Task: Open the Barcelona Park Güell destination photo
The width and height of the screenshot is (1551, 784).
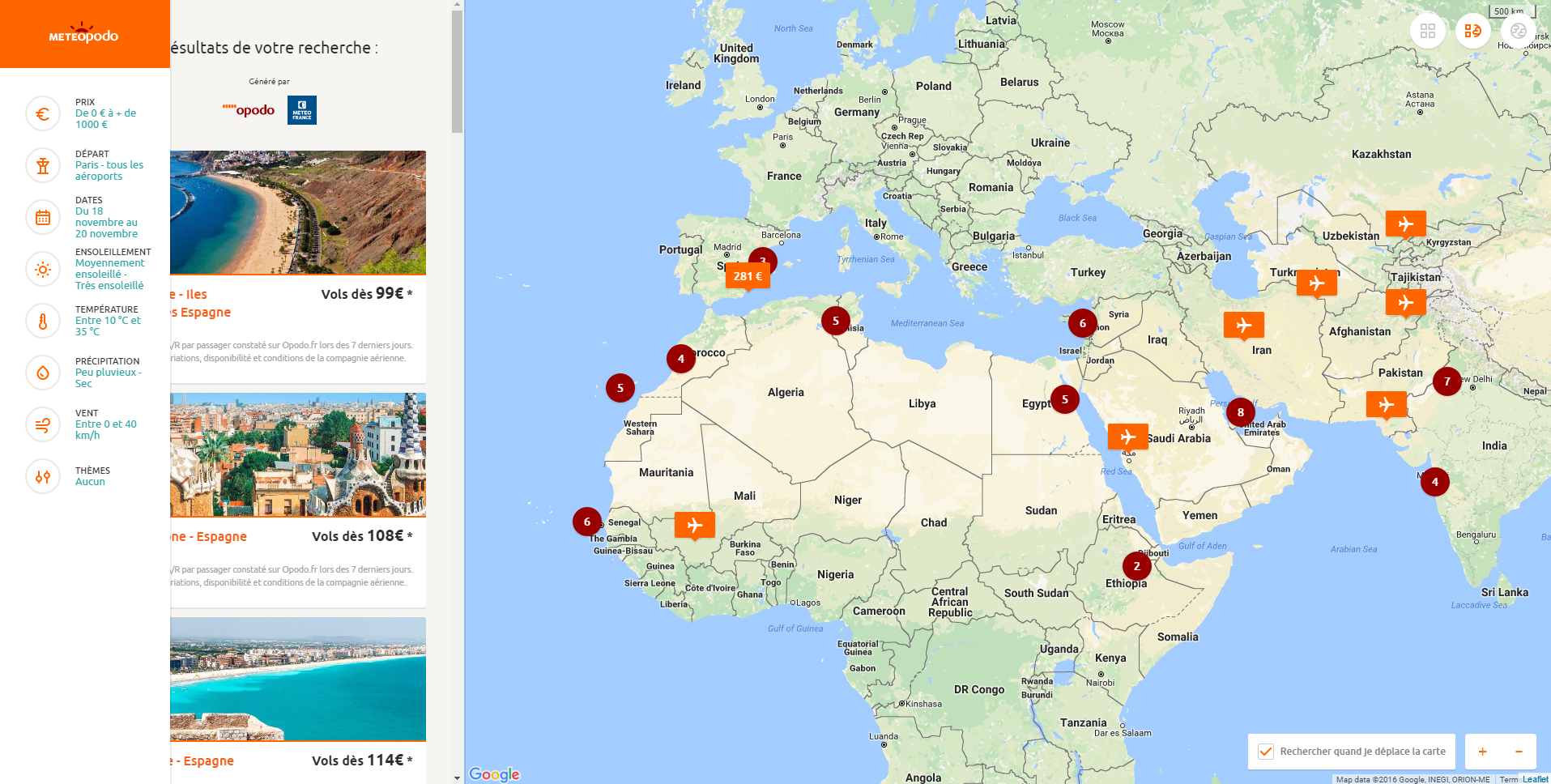Action: [x=297, y=454]
